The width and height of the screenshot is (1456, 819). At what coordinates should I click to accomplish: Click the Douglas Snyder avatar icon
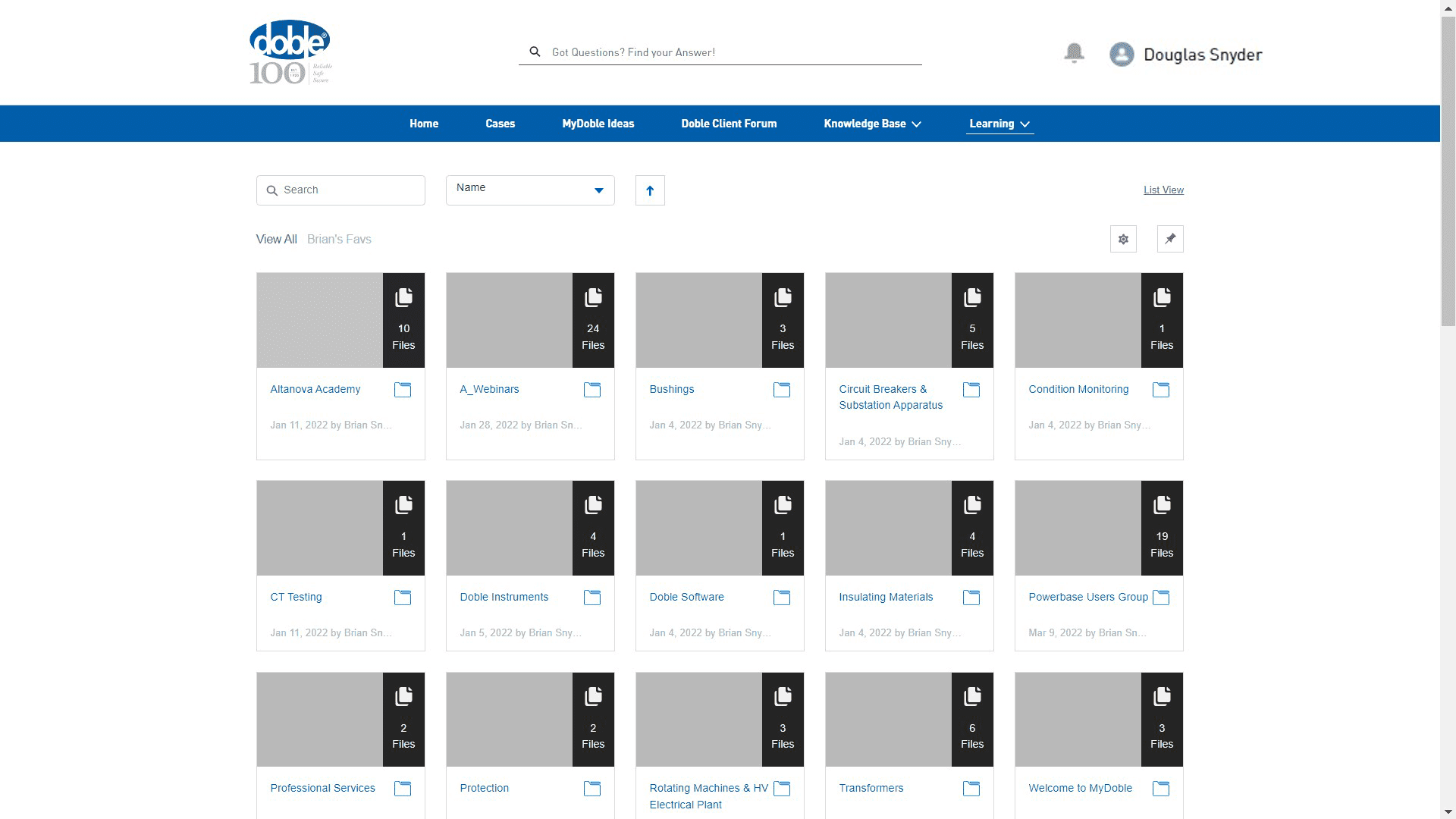(1122, 55)
